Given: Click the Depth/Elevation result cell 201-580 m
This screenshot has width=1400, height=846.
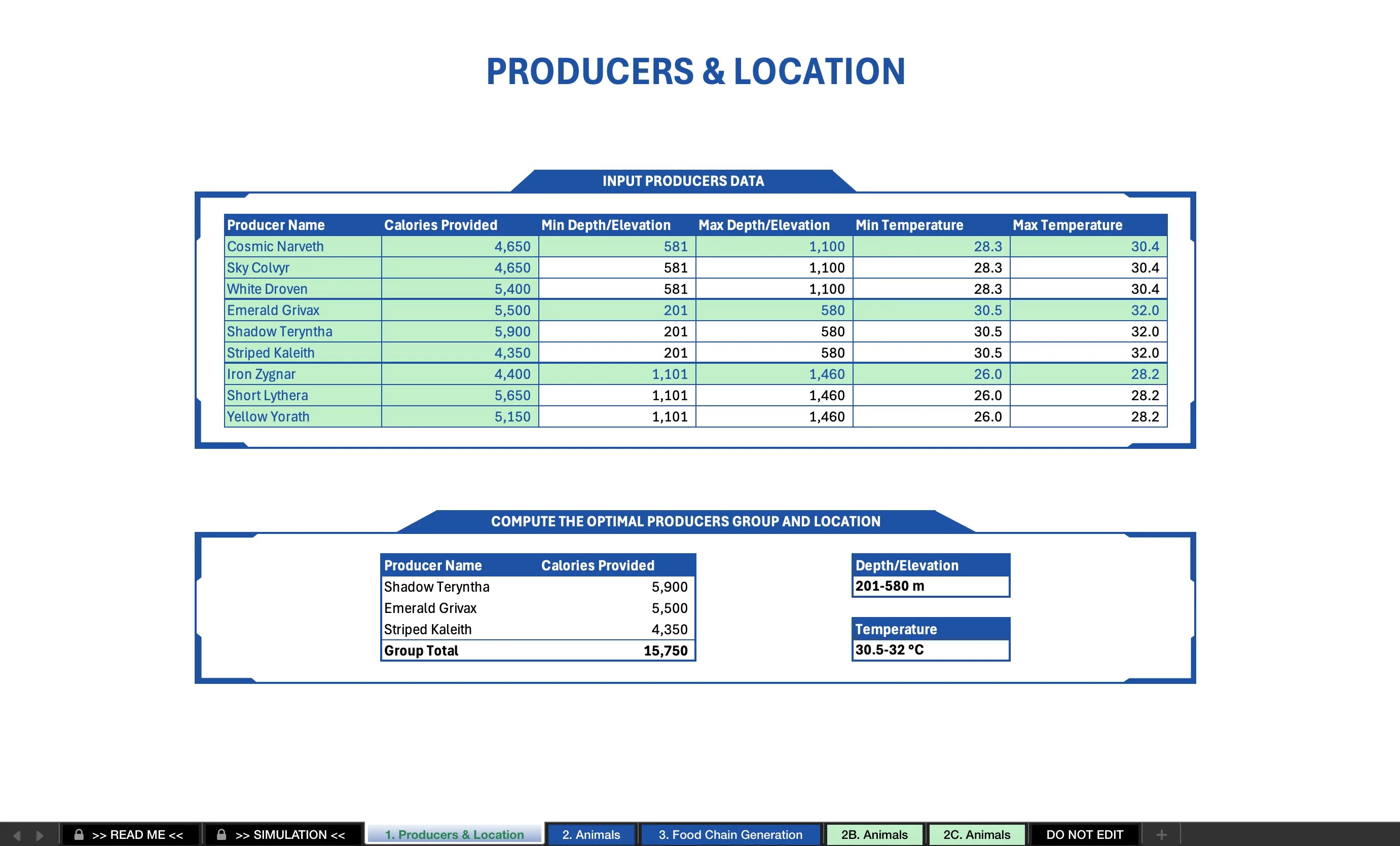Looking at the screenshot, I should pyautogui.click(x=930, y=586).
